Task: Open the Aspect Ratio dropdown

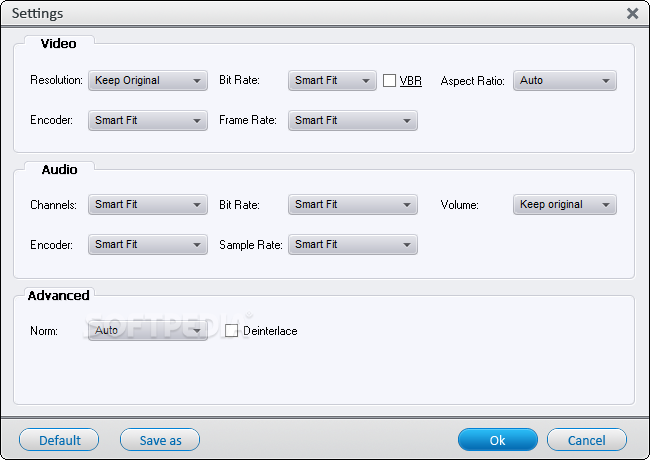Action: 565,80
